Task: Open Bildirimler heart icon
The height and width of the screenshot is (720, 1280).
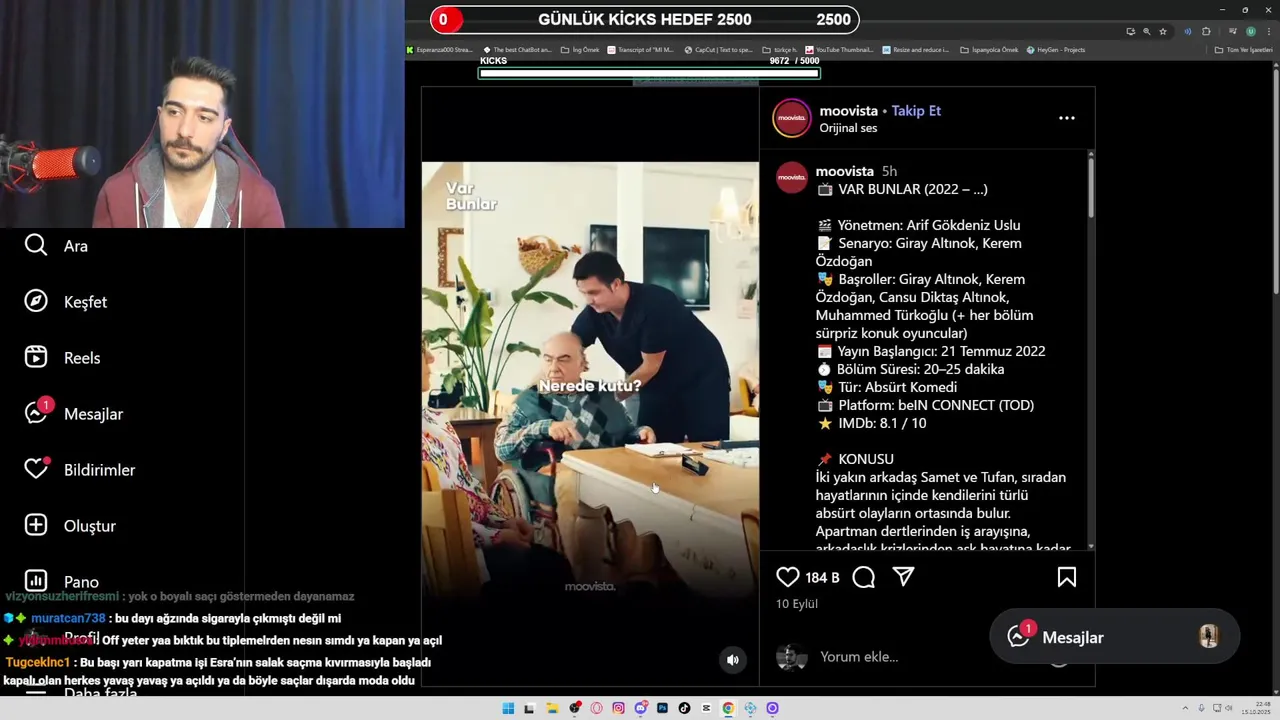Action: 36,469
